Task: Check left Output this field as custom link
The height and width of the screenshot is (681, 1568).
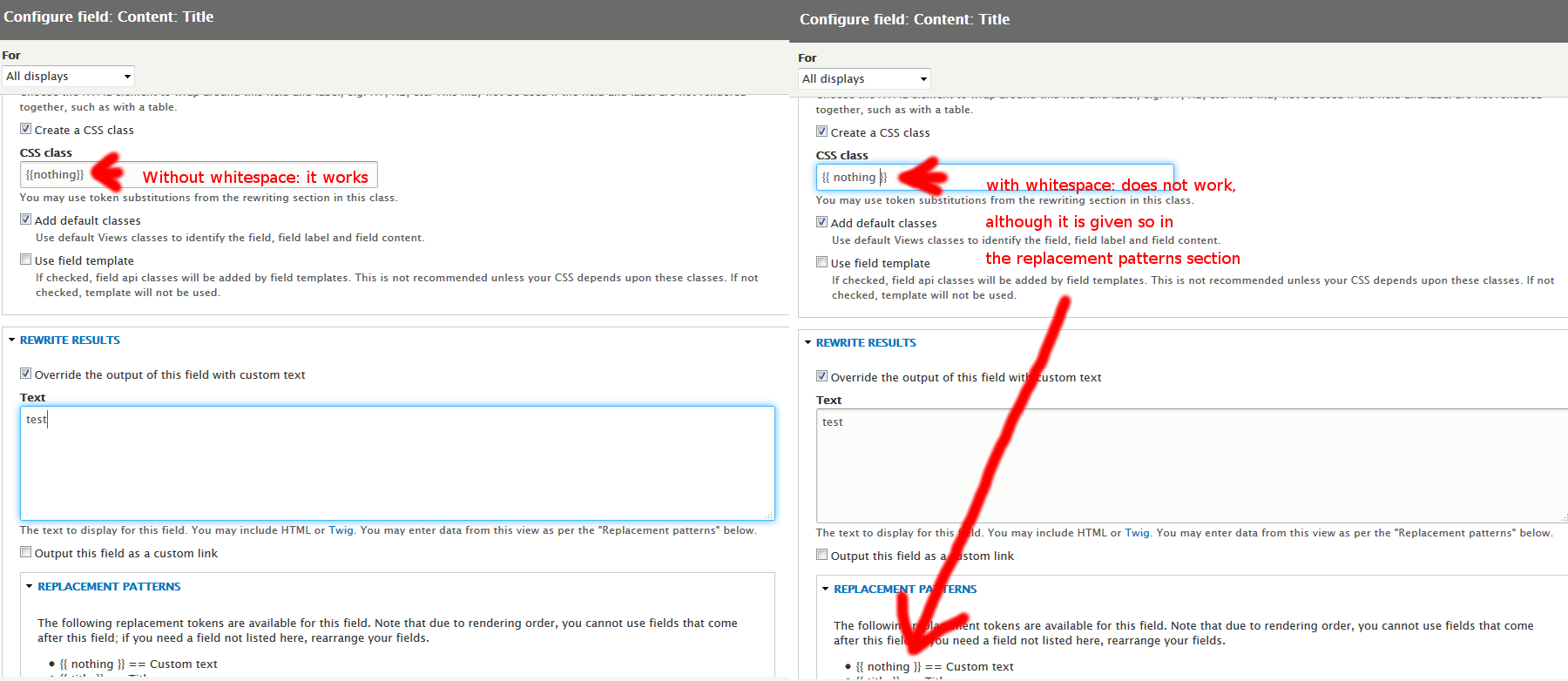Action: coord(26,552)
